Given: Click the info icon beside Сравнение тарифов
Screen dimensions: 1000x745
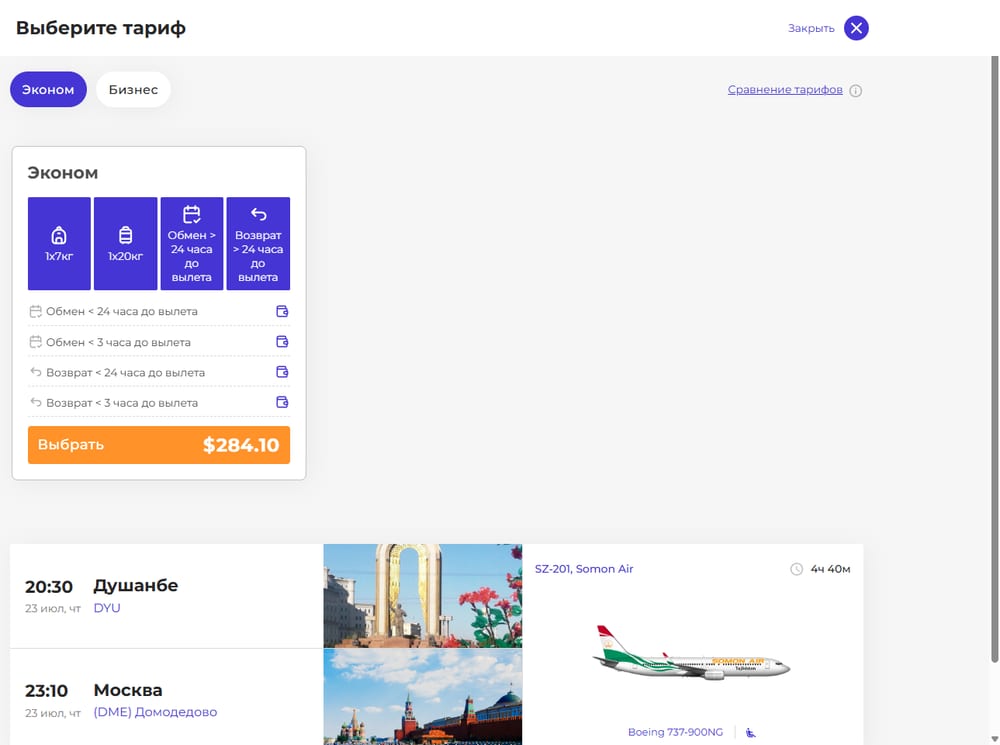Looking at the screenshot, I should click(856, 91).
